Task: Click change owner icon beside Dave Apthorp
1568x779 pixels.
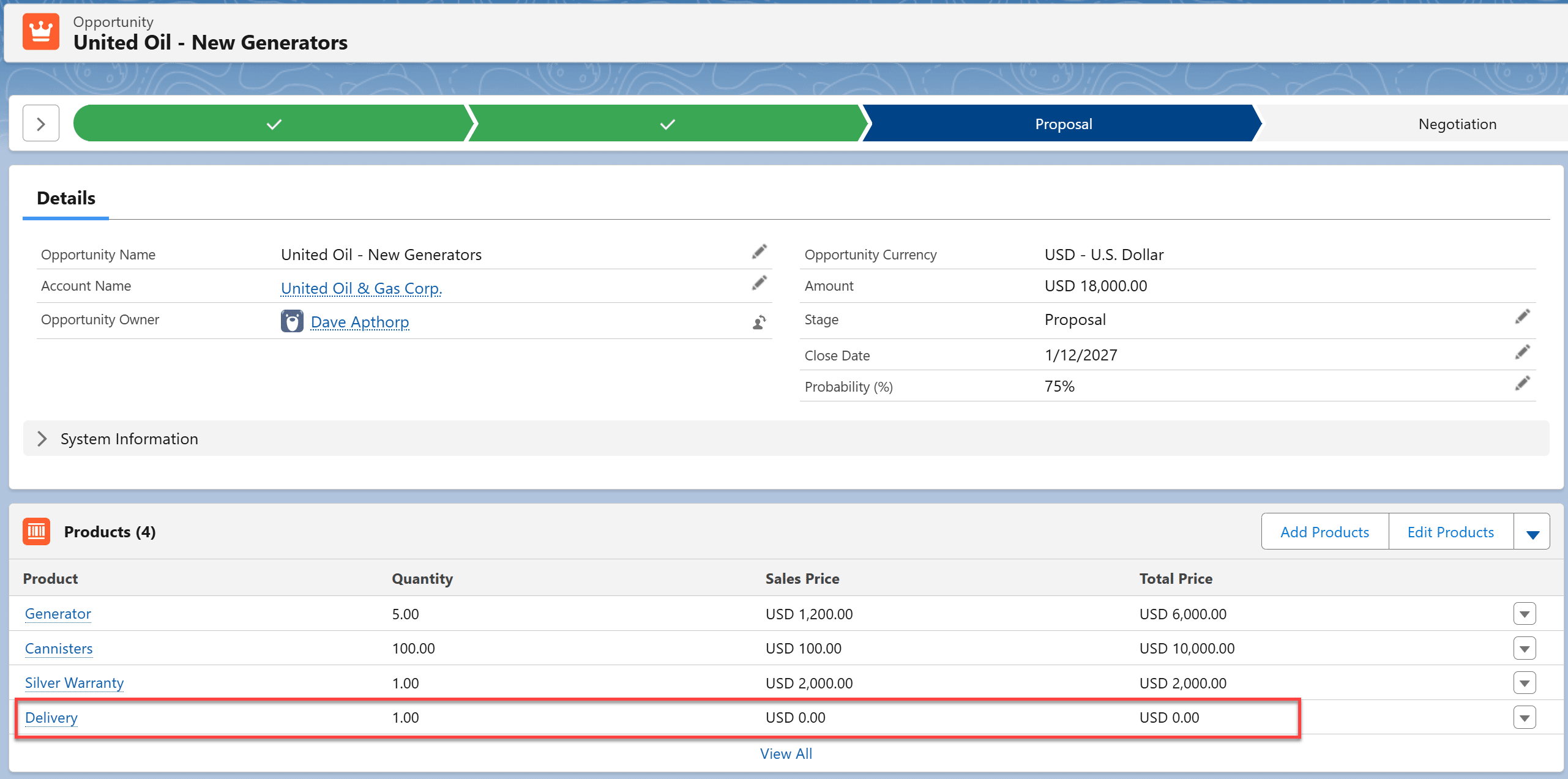Action: [x=759, y=322]
